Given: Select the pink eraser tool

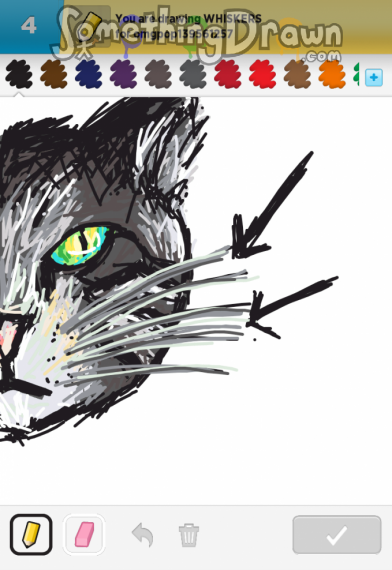Looking at the screenshot, I should 84,534.
